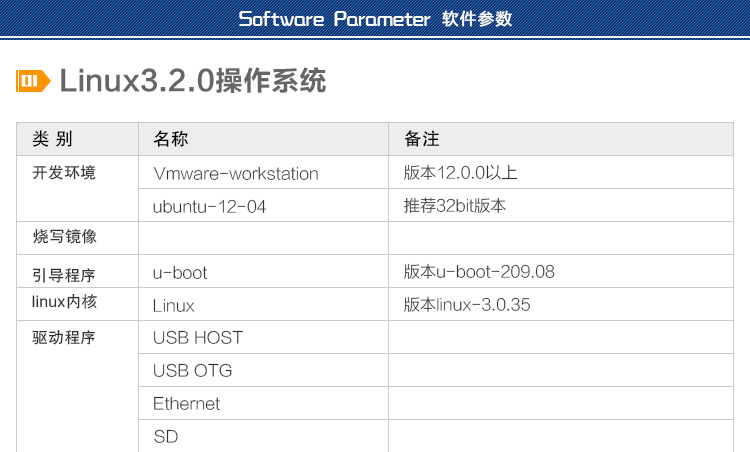Screen dimensions: 750x452
Task: Click the linux内核 category cell
Action: 64,301
